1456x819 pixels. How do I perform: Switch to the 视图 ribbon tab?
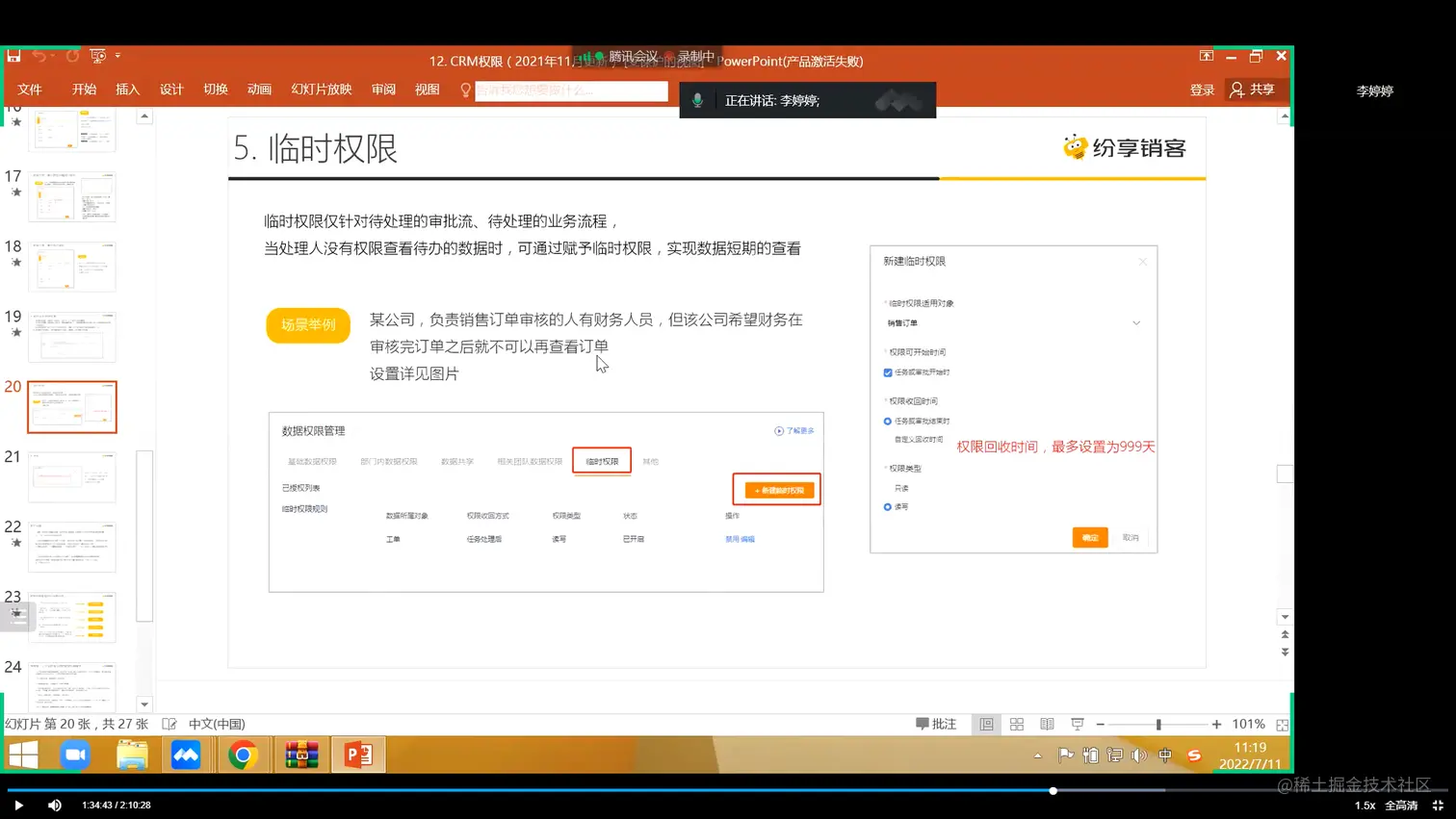pos(428,90)
